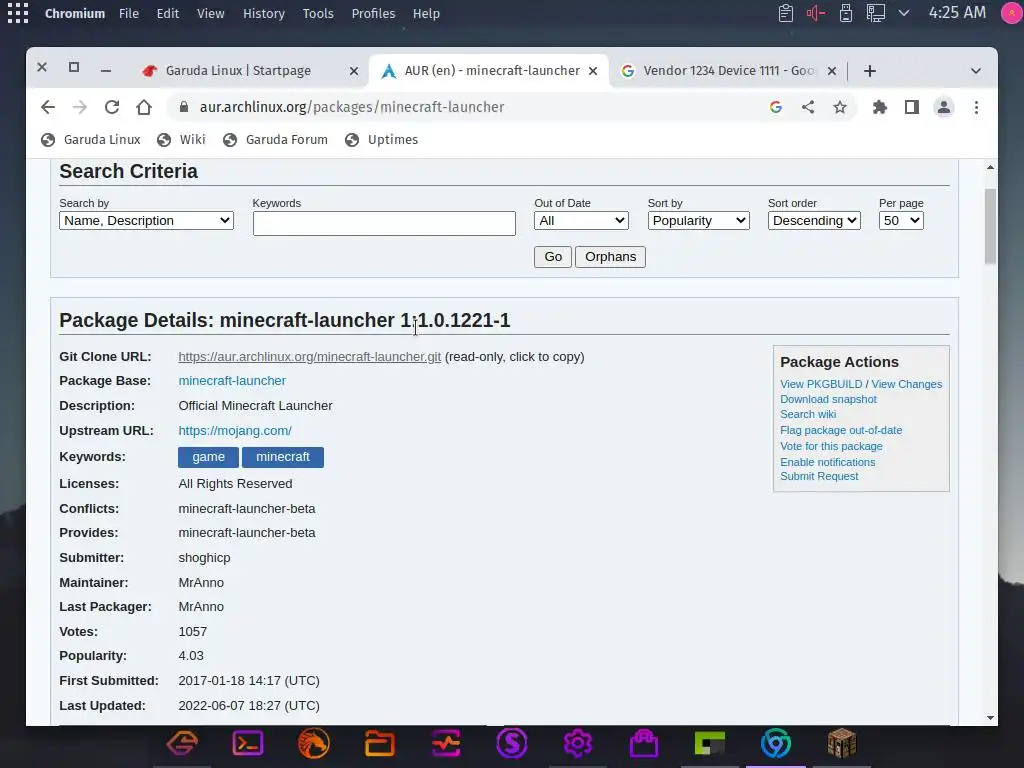Click the network display tray icon
The width and height of the screenshot is (1024, 768).
876,13
